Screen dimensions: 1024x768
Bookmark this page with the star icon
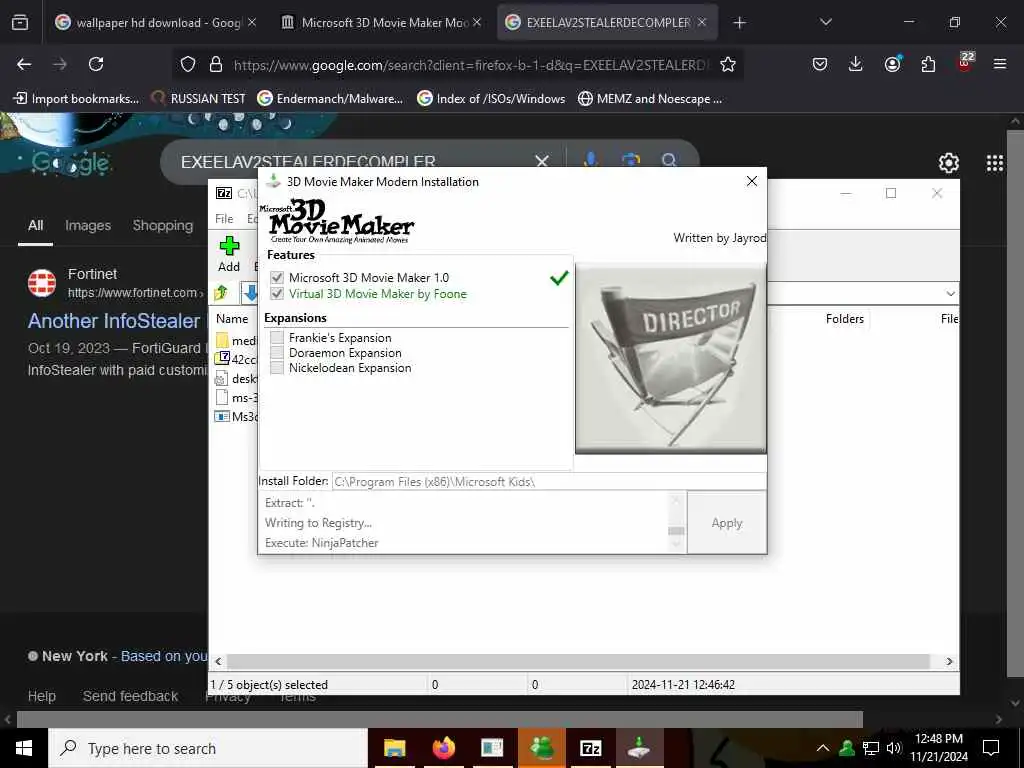click(728, 64)
